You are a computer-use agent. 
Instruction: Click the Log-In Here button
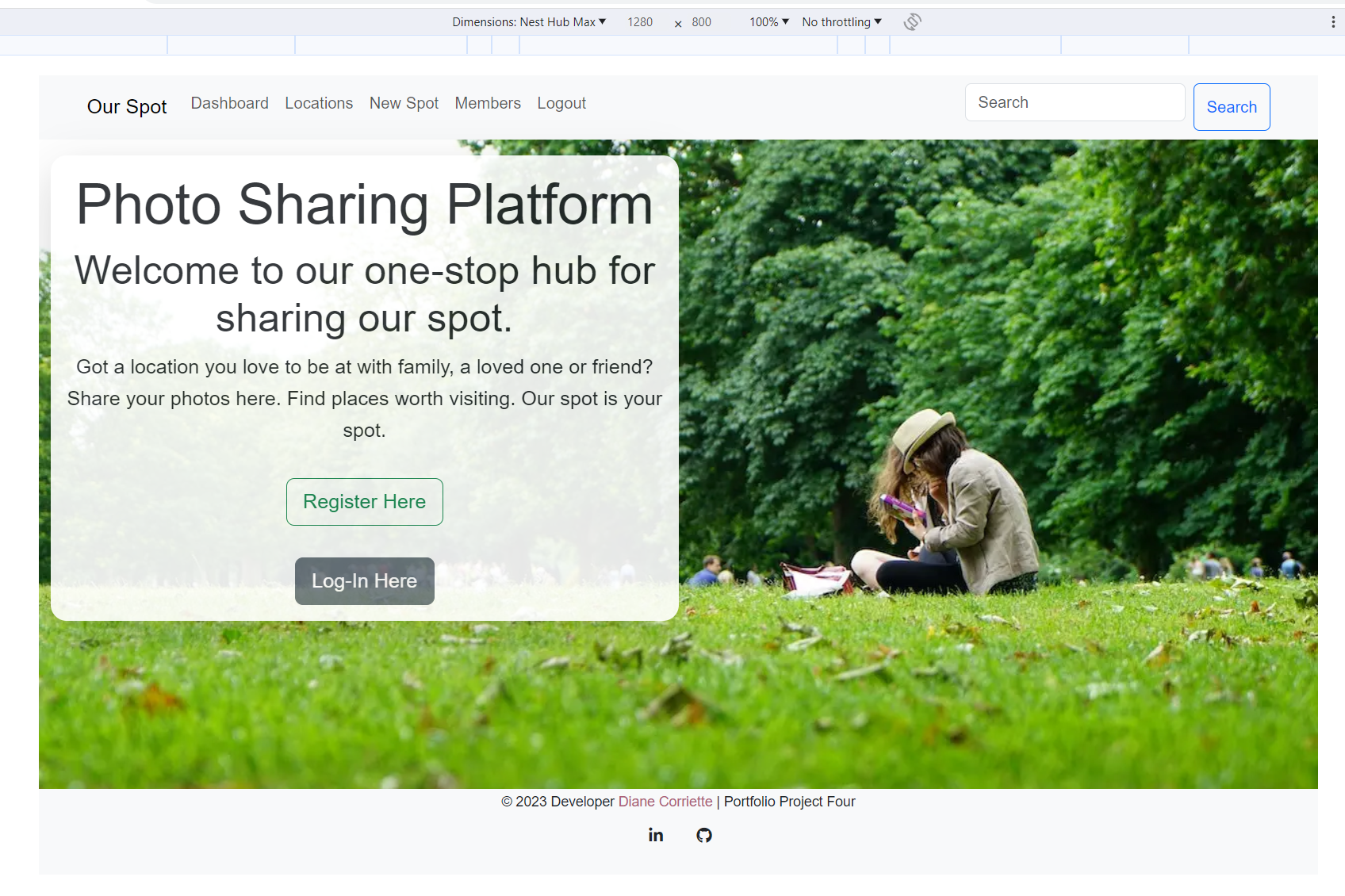(x=365, y=581)
